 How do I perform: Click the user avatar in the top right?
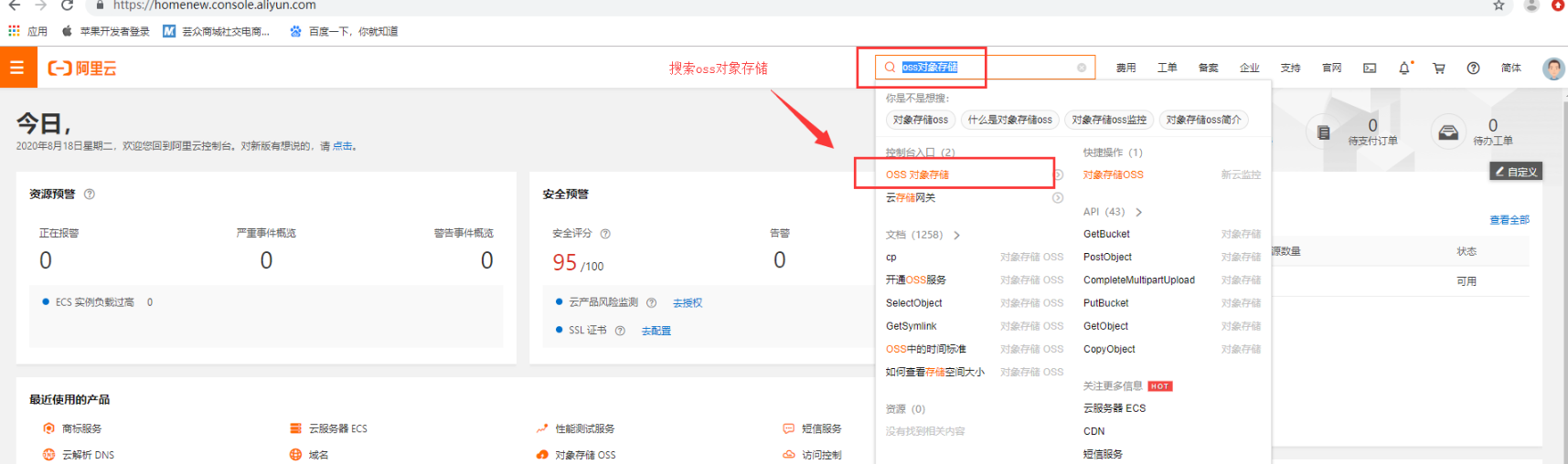point(1552,69)
